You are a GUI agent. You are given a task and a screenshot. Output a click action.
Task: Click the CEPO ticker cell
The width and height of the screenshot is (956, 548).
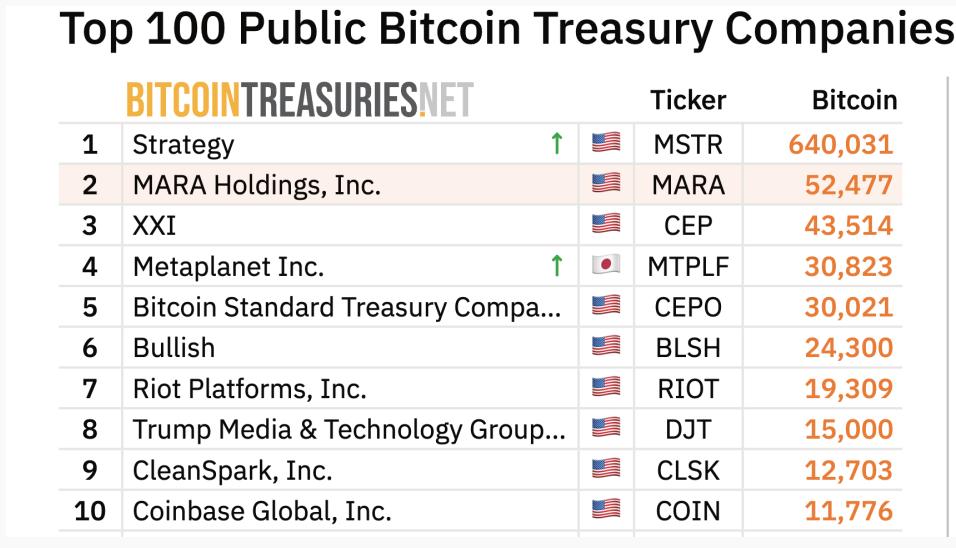688,307
